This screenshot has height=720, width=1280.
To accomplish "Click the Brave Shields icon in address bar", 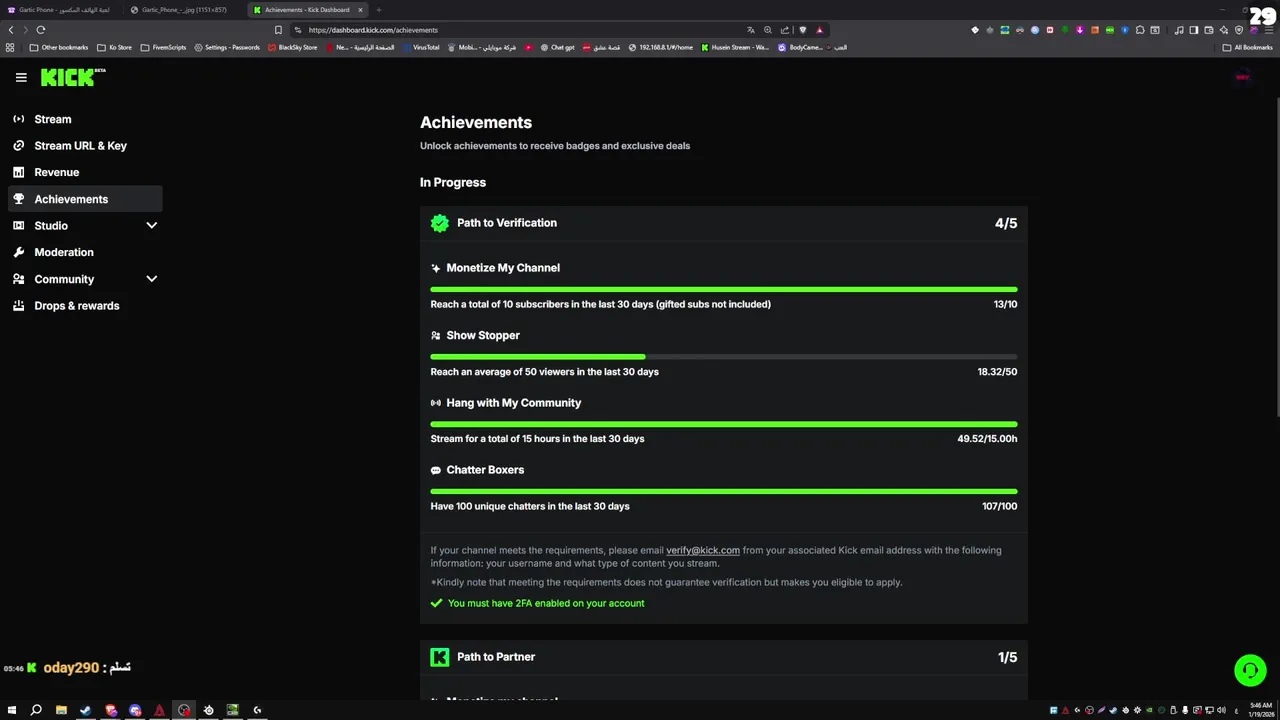I will click(802, 30).
